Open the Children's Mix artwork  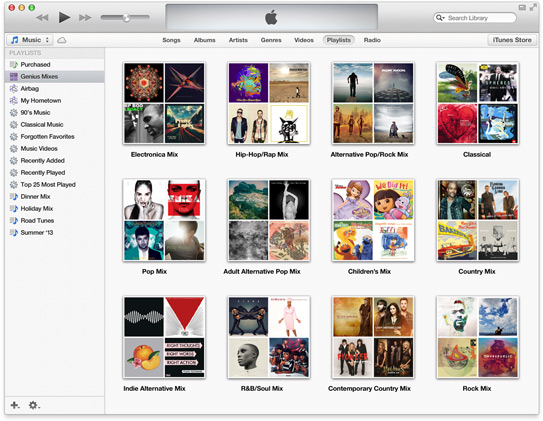(373, 220)
